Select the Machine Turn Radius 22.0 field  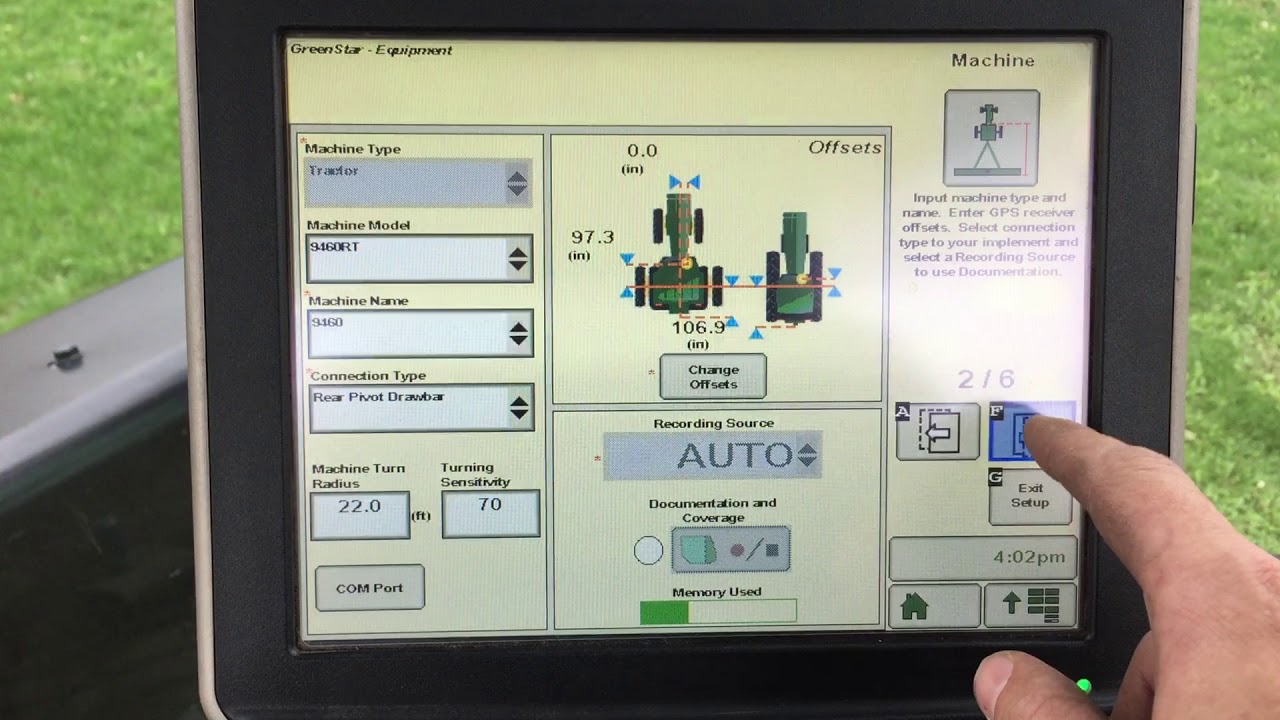click(x=360, y=515)
